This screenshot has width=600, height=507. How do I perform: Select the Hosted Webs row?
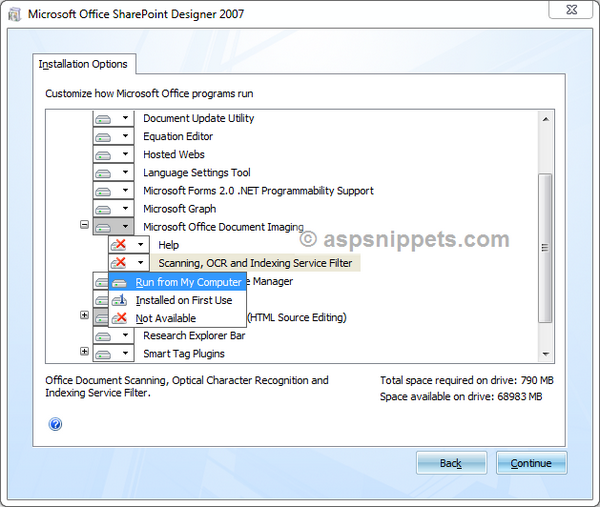pos(174,154)
